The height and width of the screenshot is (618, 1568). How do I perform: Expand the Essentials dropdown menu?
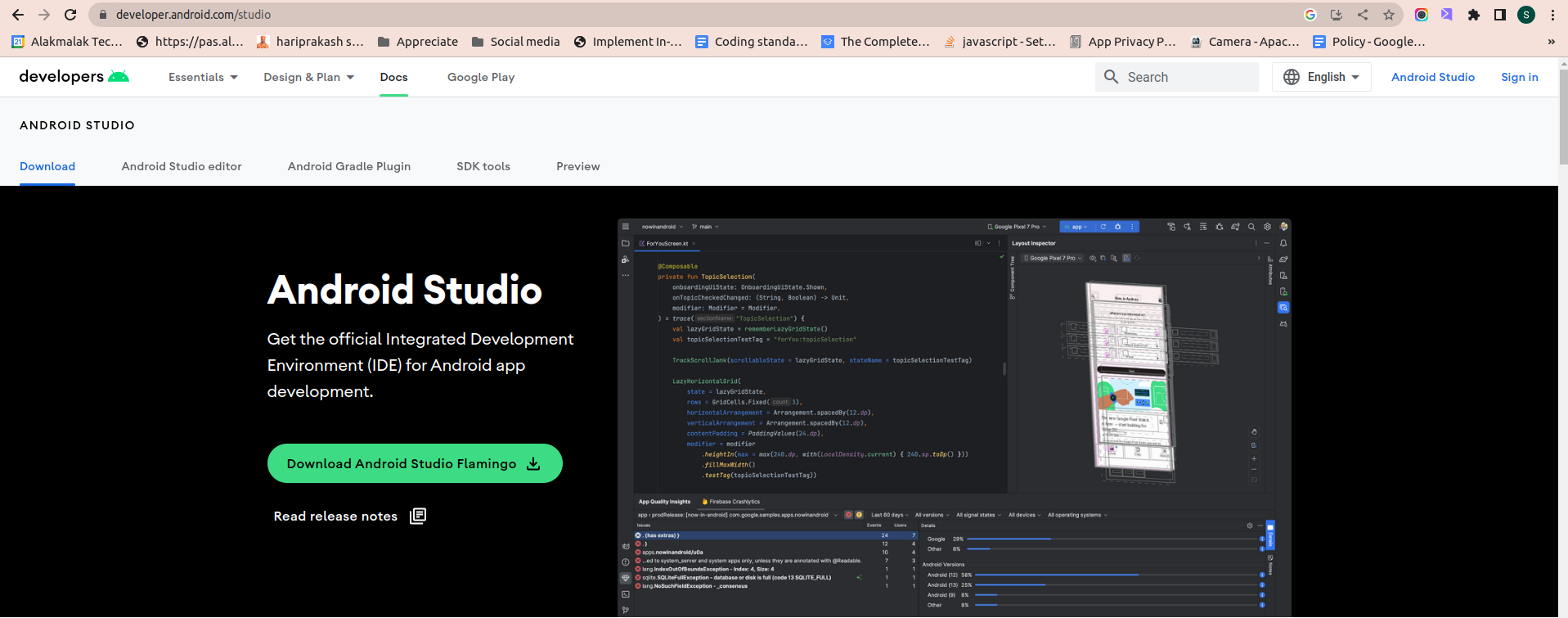click(203, 77)
